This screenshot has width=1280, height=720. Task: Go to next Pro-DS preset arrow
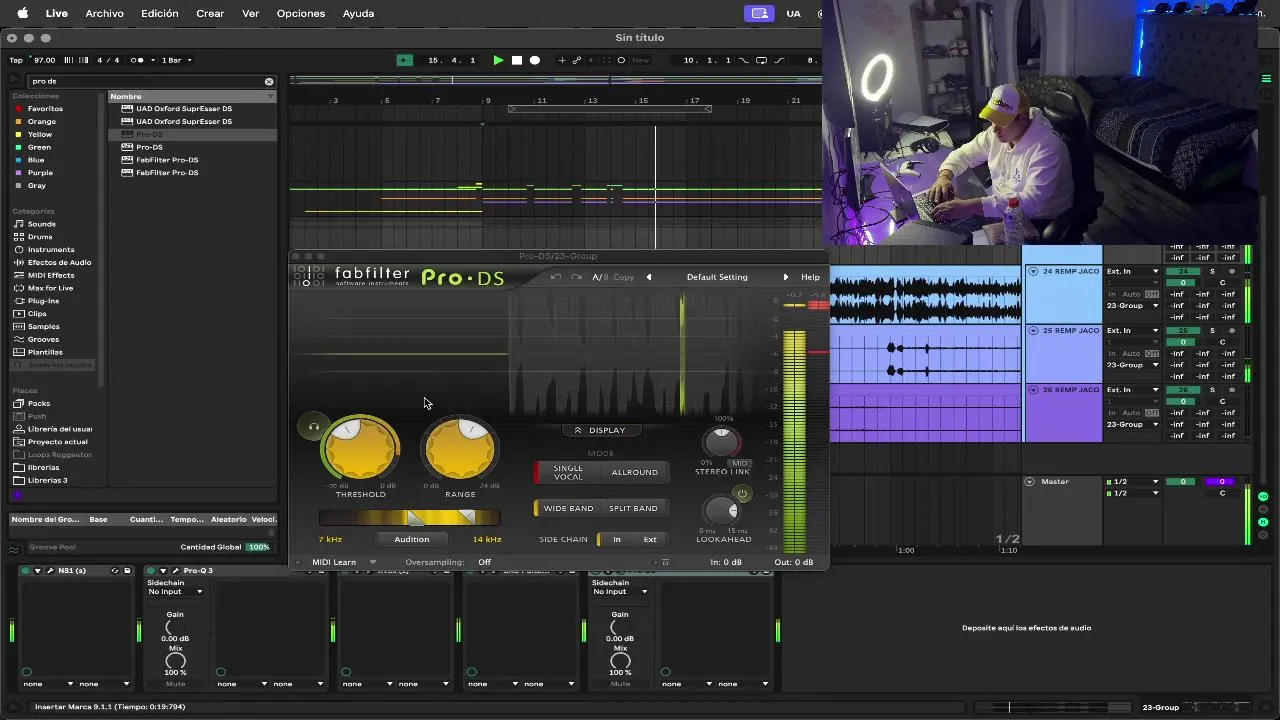[785, 277]
